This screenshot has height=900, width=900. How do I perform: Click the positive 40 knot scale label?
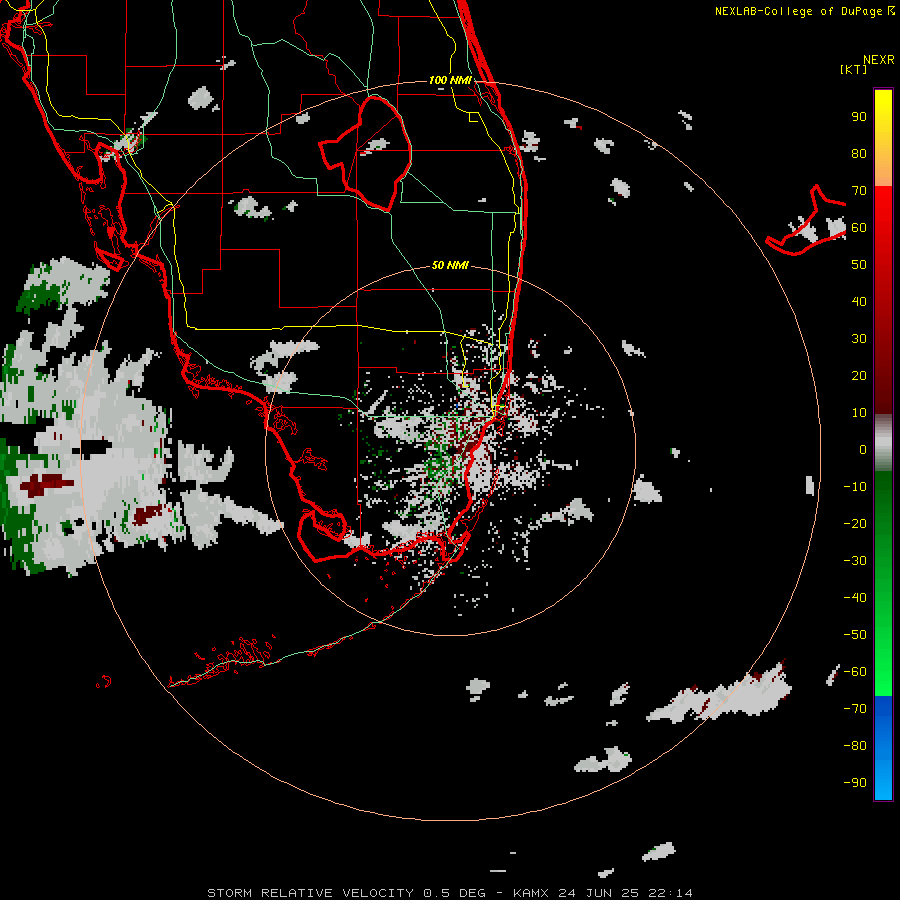[x=859, y=301]
